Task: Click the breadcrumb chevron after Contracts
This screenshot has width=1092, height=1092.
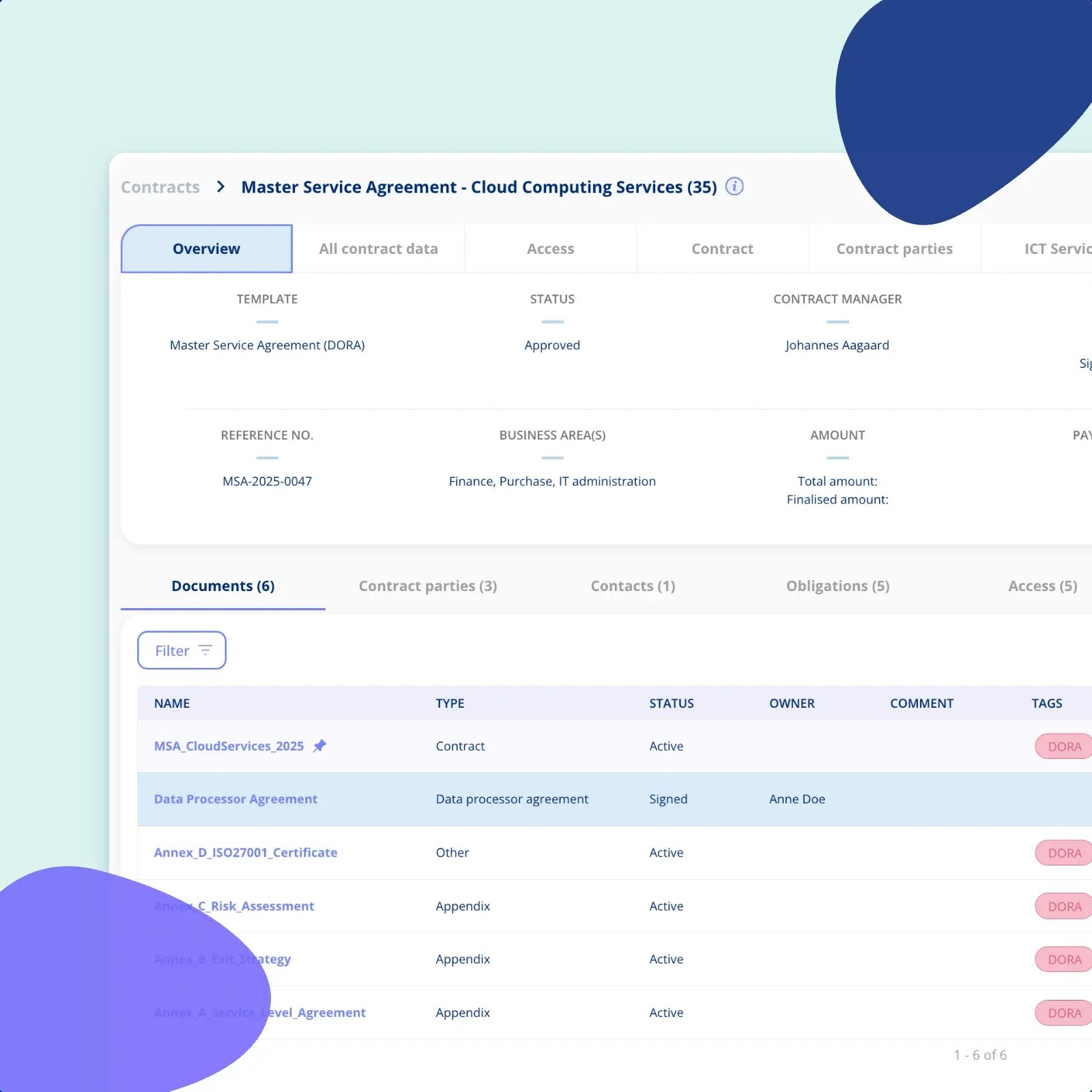Action: tap(220, 187)
